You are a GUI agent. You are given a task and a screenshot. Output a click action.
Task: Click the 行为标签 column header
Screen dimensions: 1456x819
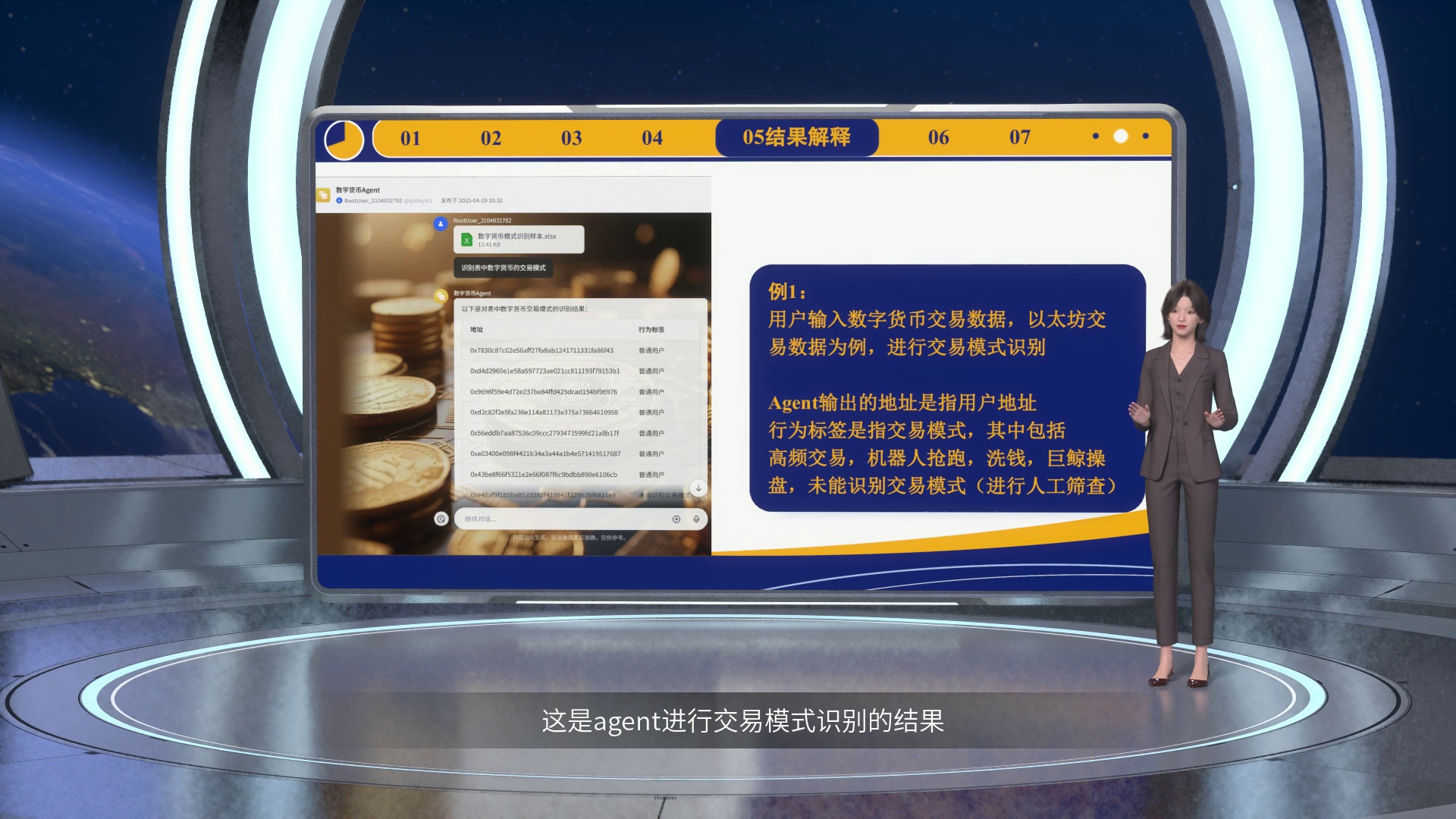651,330
